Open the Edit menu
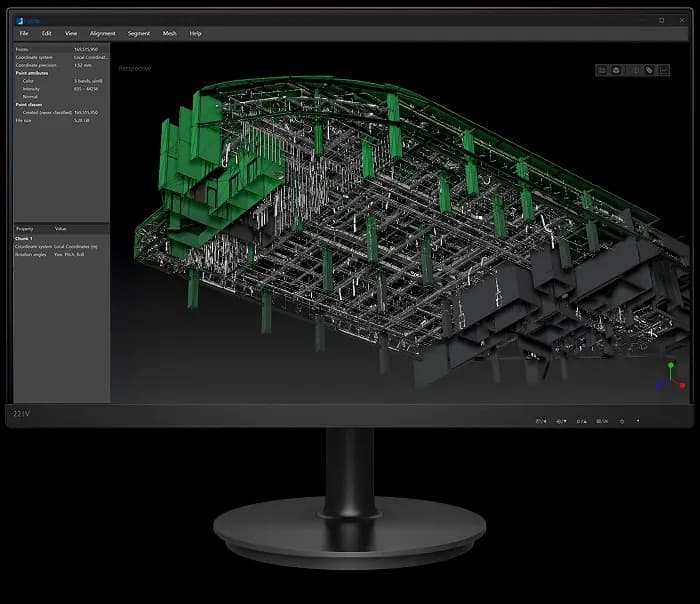700x604 pixels. pyautogui.click(x=46, y=33)
